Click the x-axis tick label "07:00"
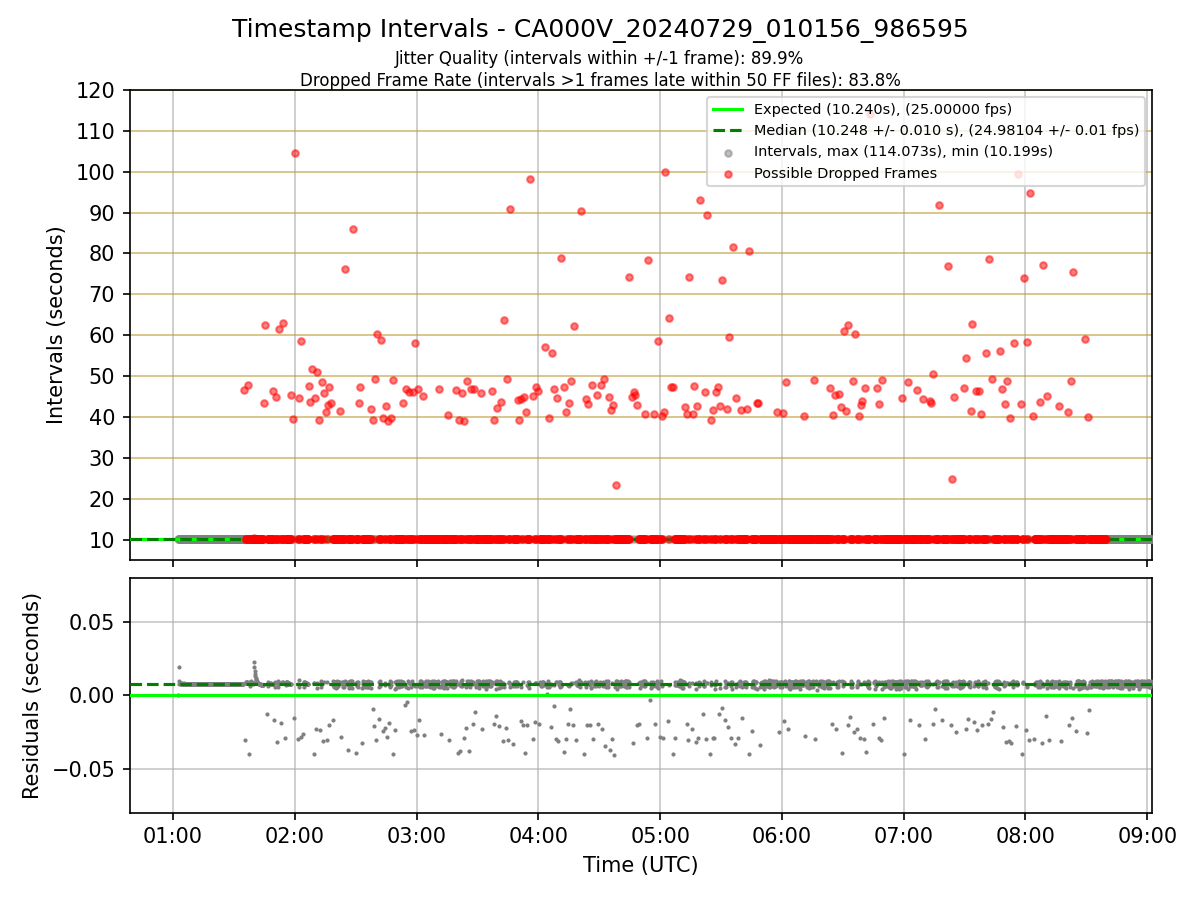 pos(904,834)
